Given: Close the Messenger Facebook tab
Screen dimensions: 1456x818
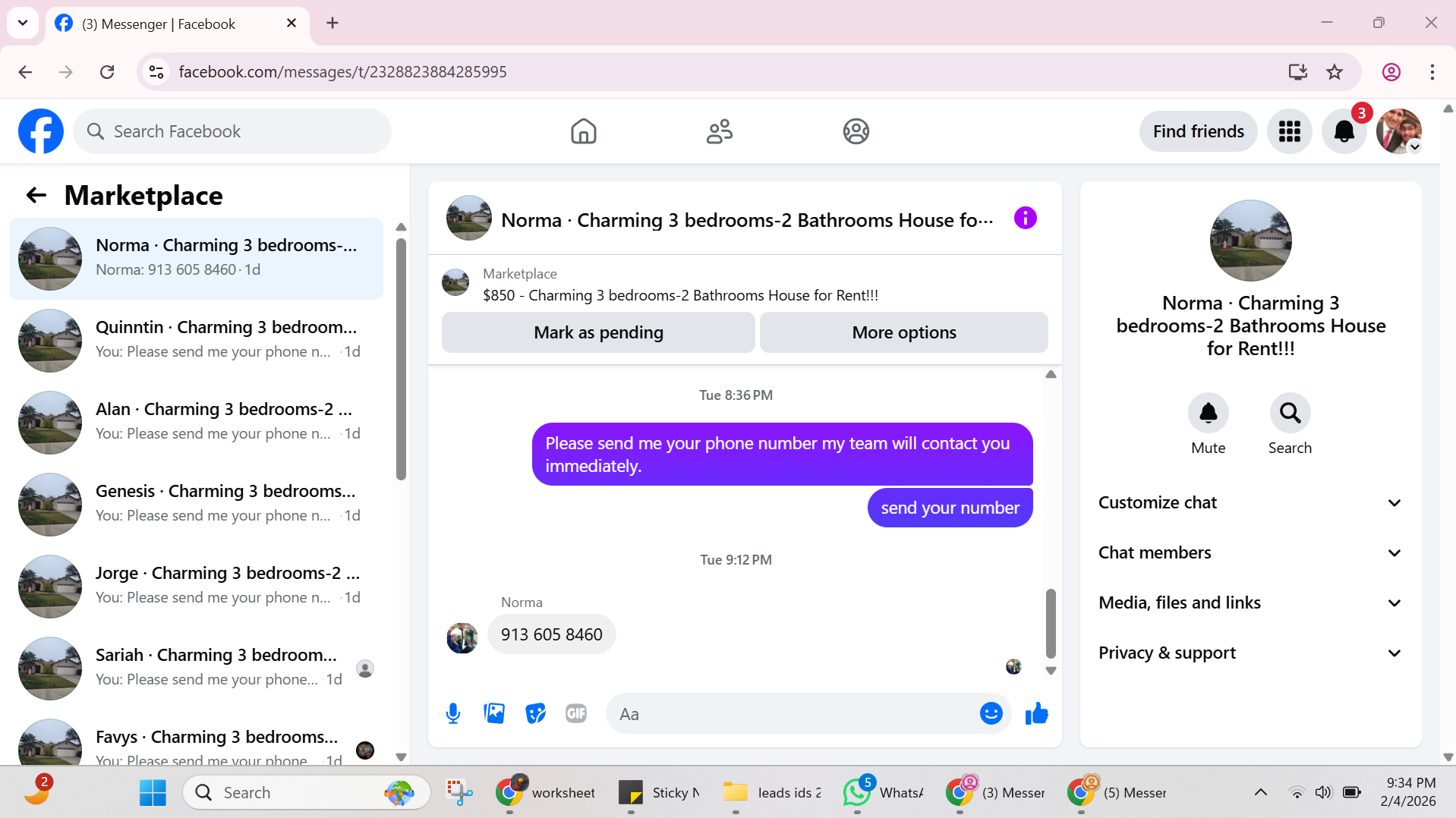Looking at the screenshot, I should (292, 23).
